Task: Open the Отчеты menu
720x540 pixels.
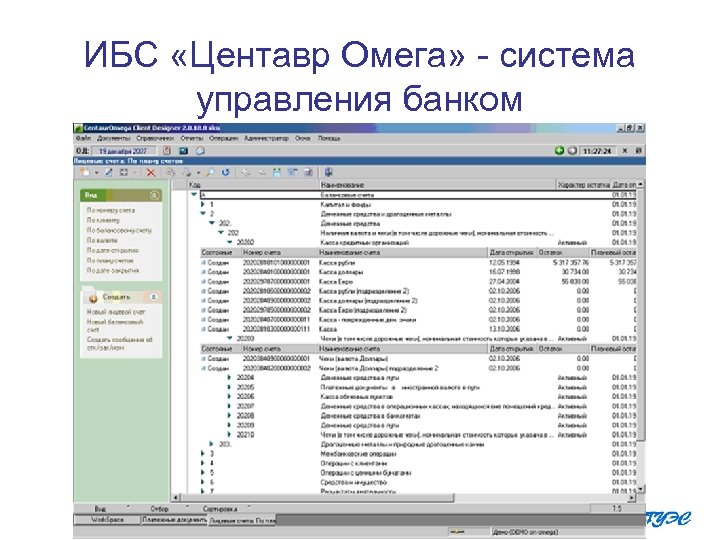Action: [192, 138]
